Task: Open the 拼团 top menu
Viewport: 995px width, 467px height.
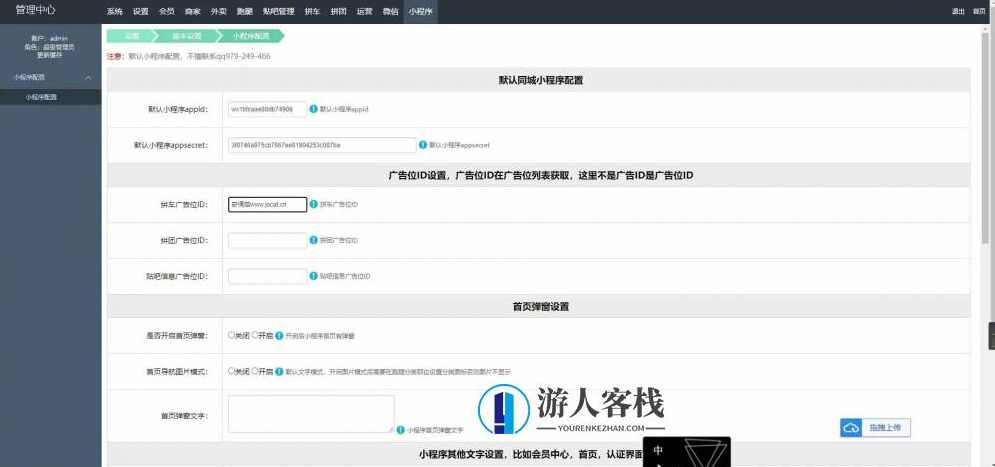Action: coord(338,11)
